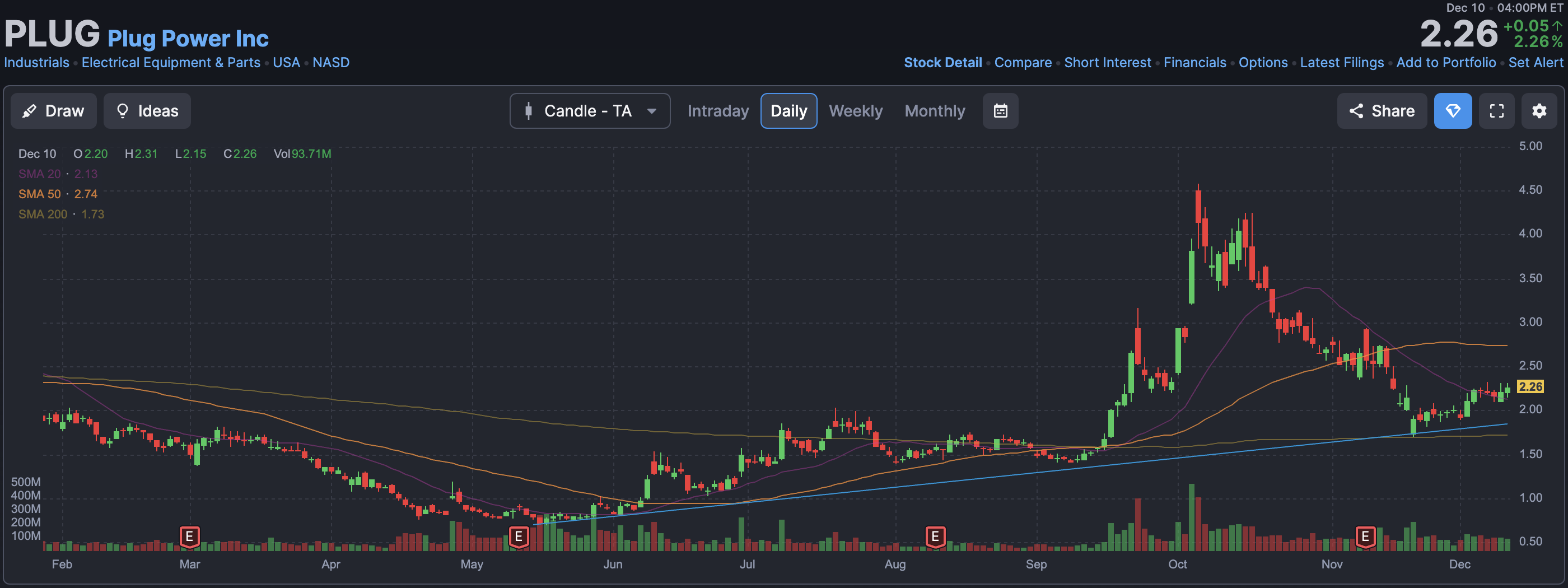Click the Plug Power Inc company name
The width and height of the screenshot is (1568, 588).
[188, 38]
